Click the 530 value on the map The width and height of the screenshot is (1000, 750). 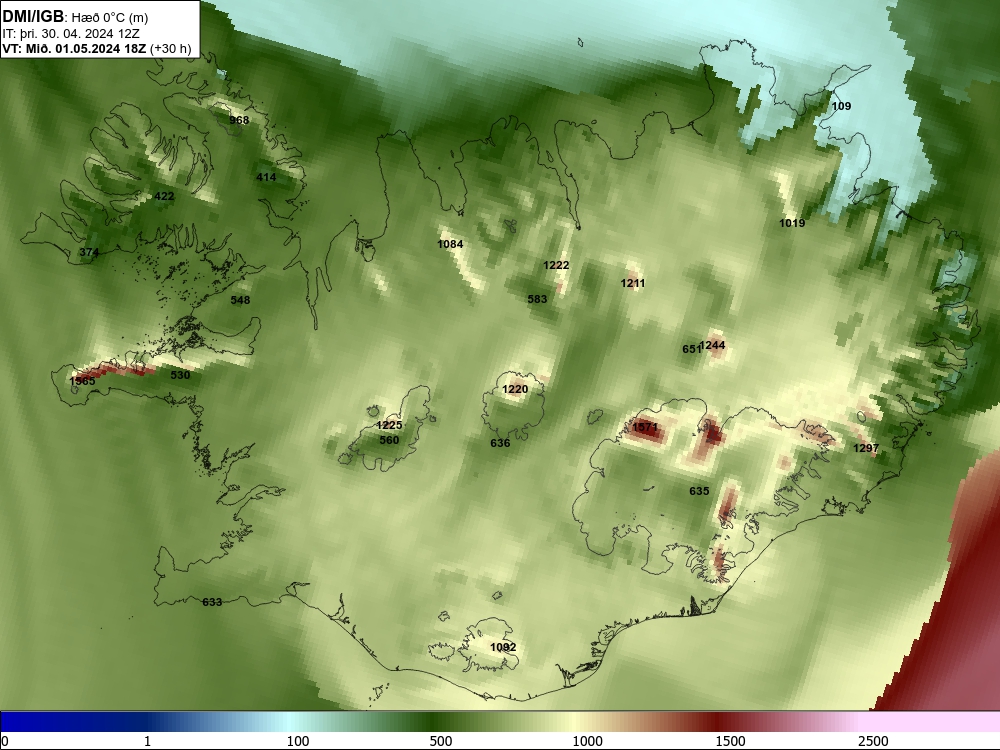click(x=180, y=375)
